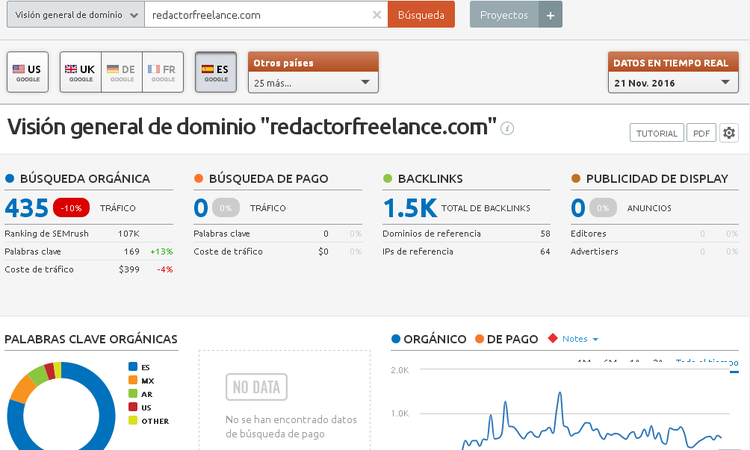Export report with PDF button
750x450 pixels.
[x=701, y=133]
